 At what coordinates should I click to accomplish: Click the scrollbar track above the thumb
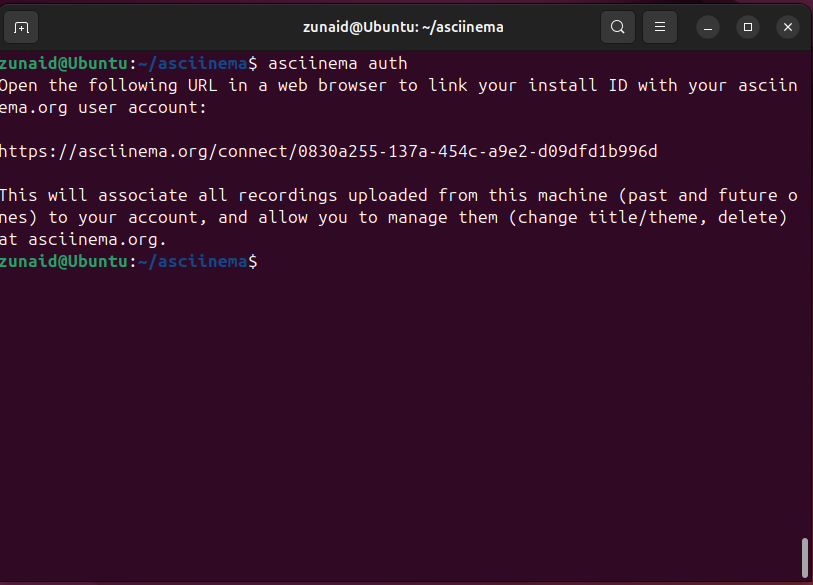tap(805, 300)
